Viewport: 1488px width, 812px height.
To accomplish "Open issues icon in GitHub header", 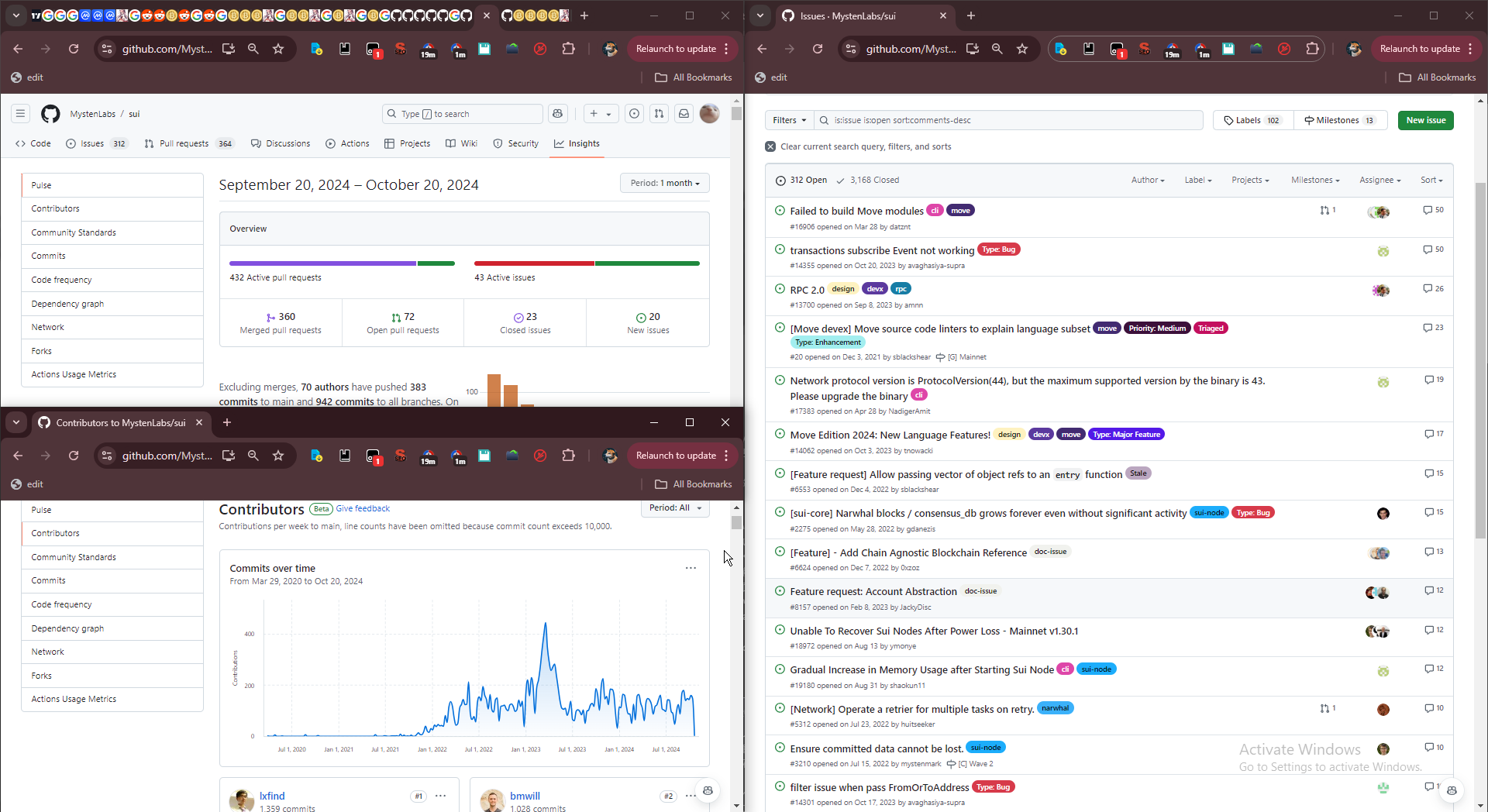I will point(634,114).
